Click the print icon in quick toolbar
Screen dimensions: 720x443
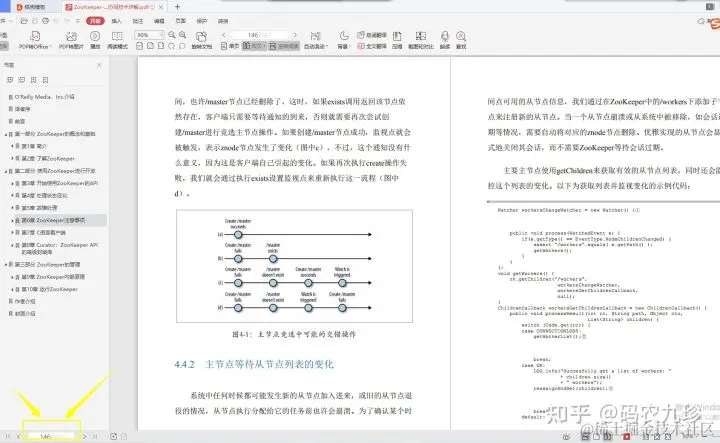tap(45, 21)
